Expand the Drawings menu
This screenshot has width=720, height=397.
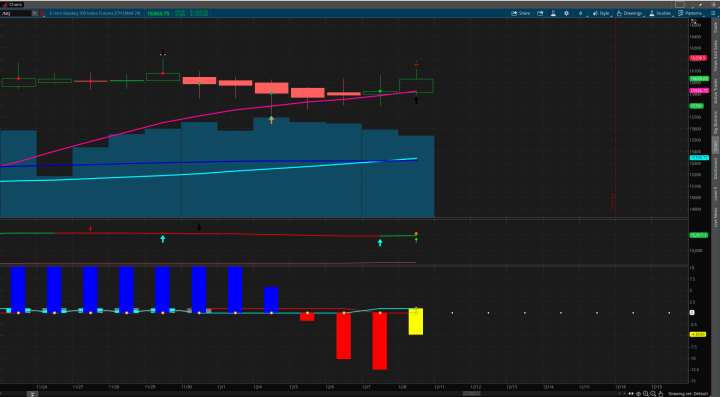tap(630, 13)
